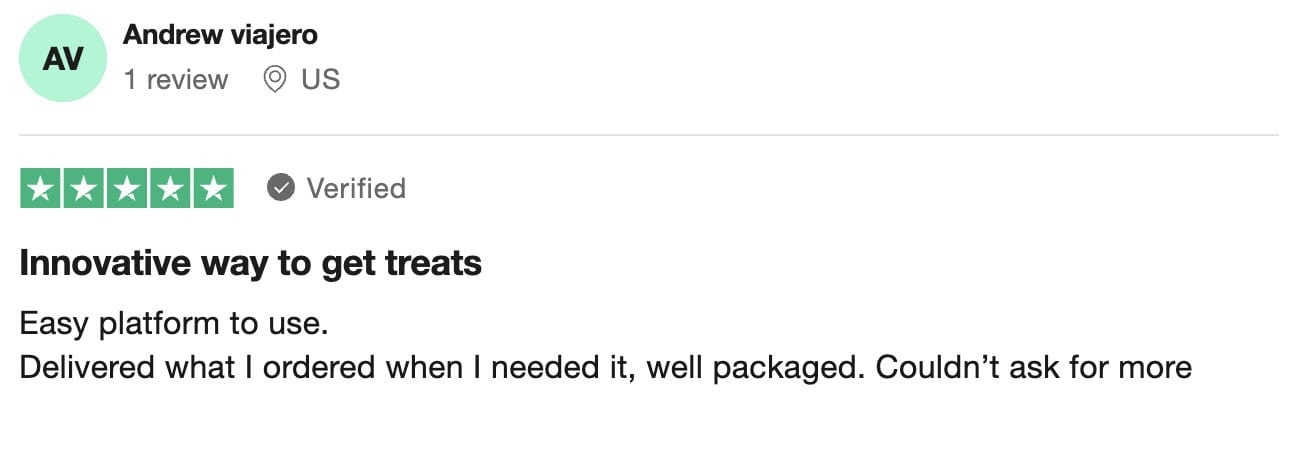The image size is (1300, 464).
Task: Click the location pin icon
Action: point(275,80)
